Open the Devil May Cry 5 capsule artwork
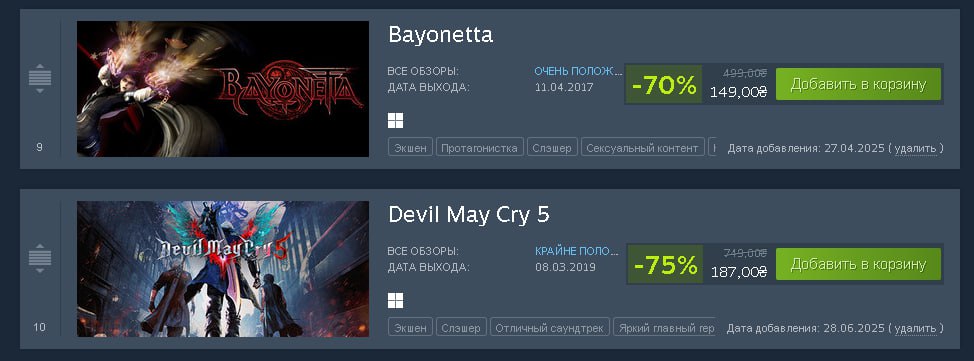Viewport: 974px width, 361px height. (x=223, y=269)
